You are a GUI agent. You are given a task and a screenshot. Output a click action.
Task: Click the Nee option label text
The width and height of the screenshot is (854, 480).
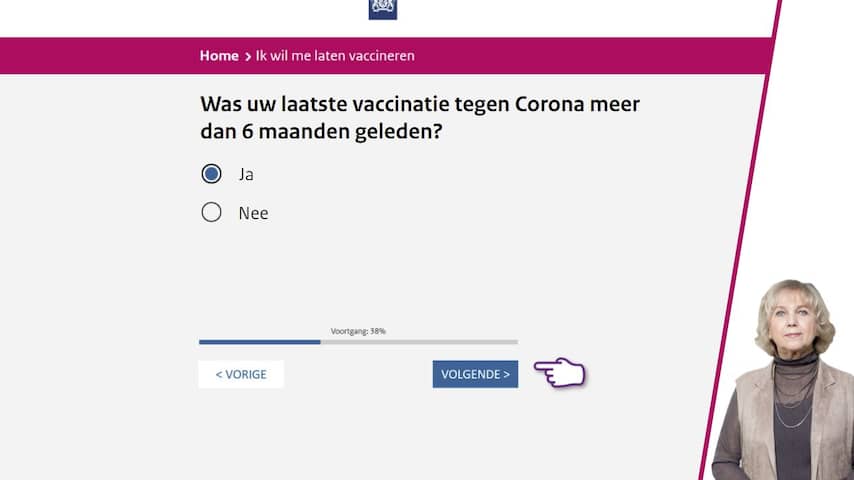coord(253,213)
